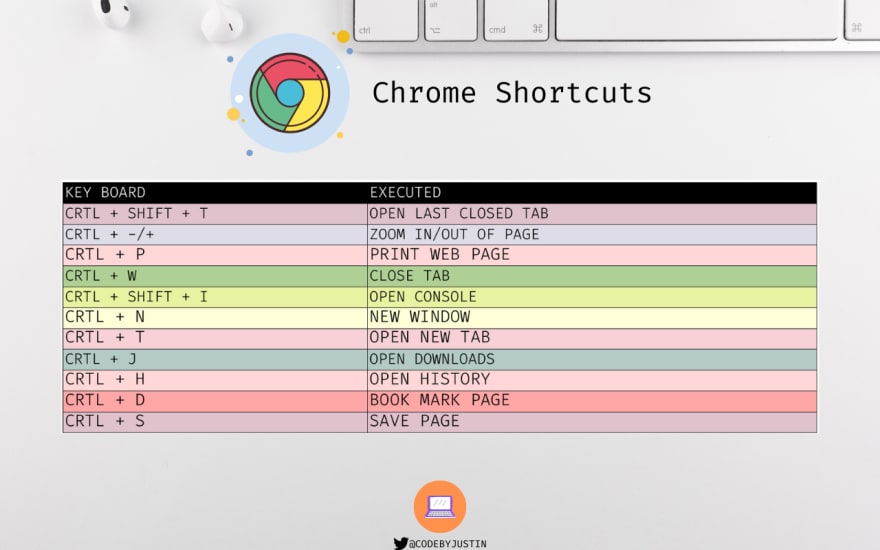880x550 pixels.
Task: Click the ctrl key on keyboard photo
Action: (386, 20)
